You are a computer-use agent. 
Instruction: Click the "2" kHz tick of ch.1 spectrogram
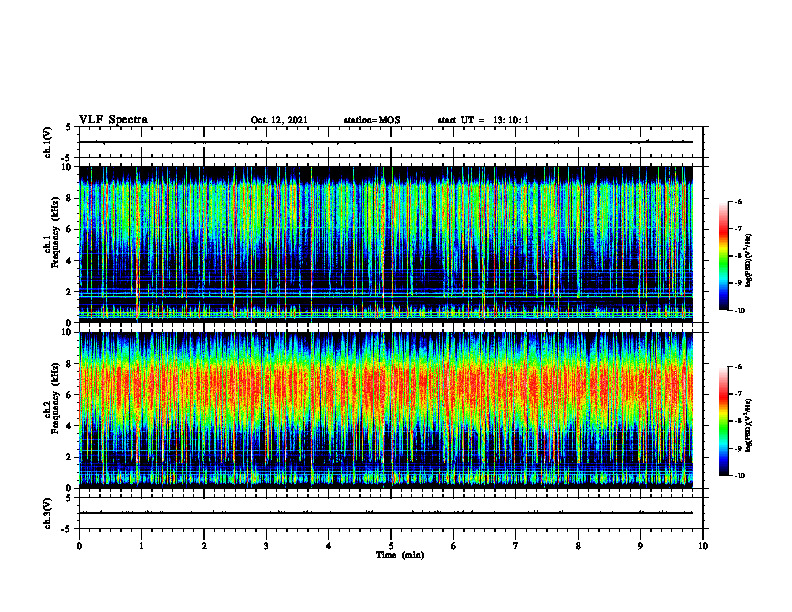tap(70, 292)
